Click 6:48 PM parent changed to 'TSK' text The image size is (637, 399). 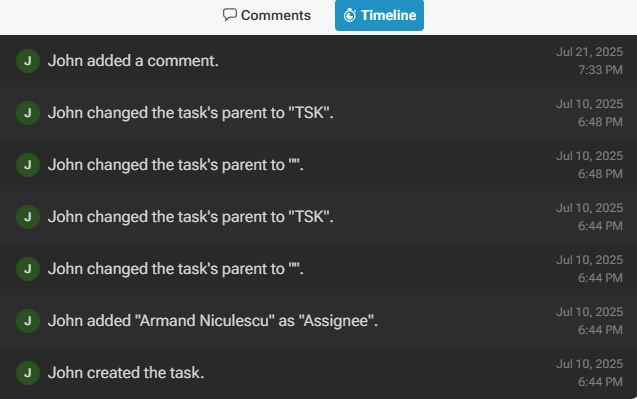191,113
